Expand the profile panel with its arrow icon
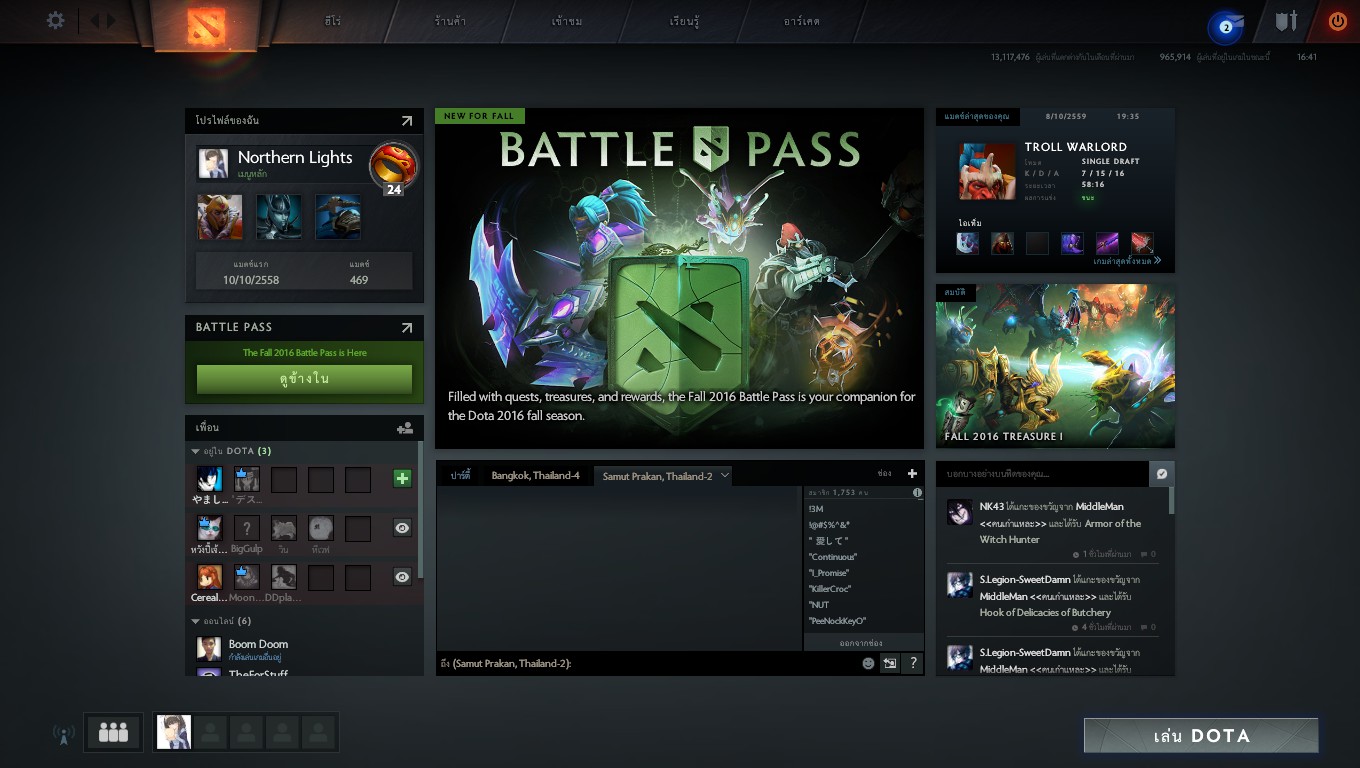Image resolution: width=1360 pixels, height=768 pixels. (407, 121)
